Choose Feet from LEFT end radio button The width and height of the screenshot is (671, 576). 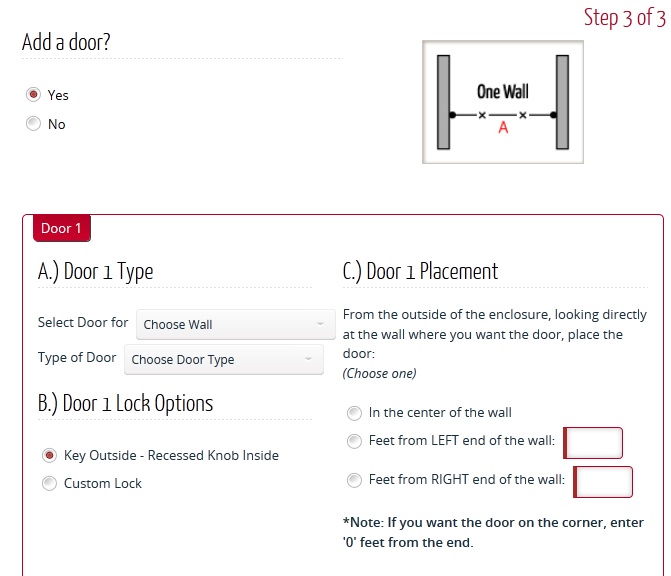(354, 441)
